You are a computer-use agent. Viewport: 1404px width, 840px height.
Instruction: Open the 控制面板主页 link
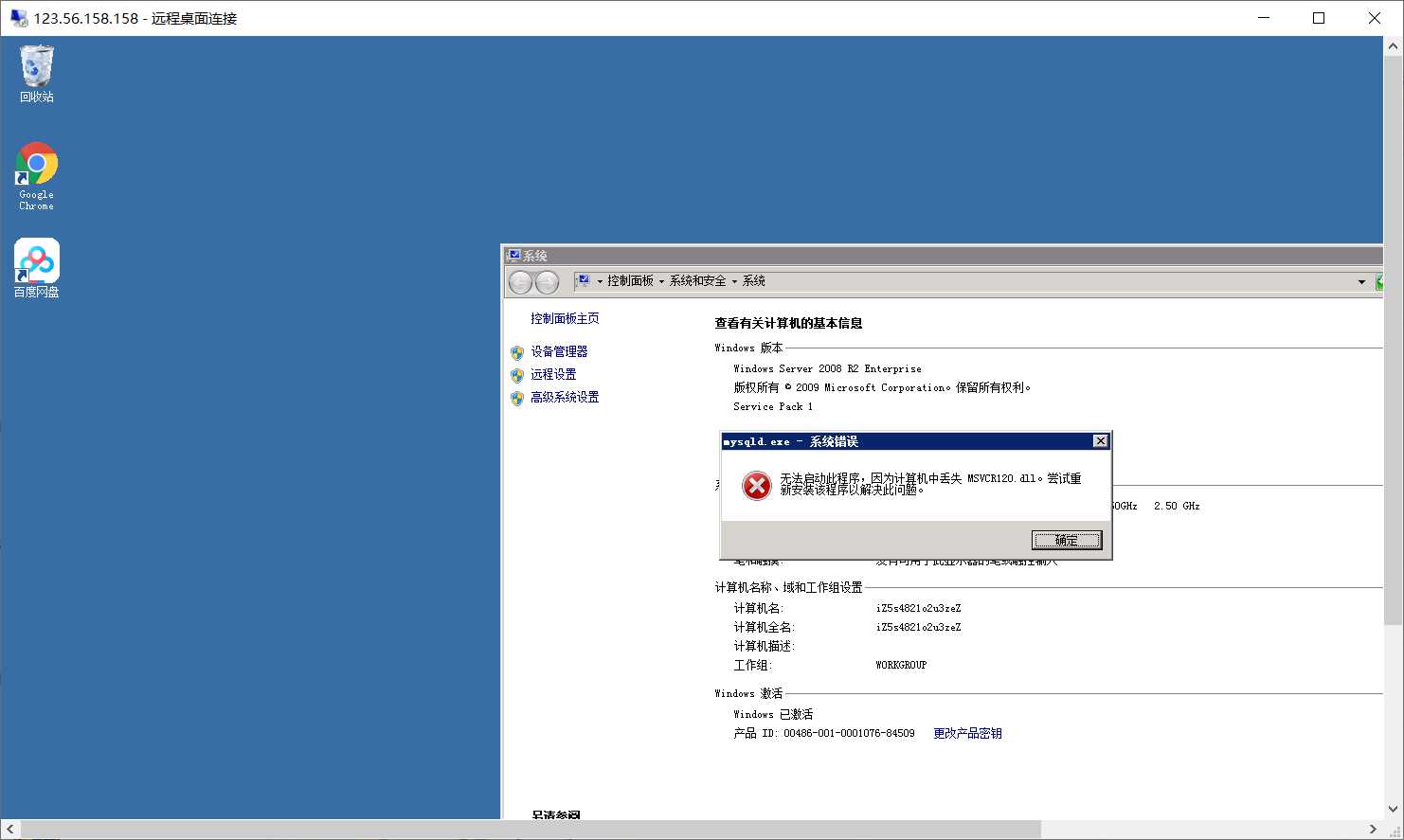(x=565, y=318)
